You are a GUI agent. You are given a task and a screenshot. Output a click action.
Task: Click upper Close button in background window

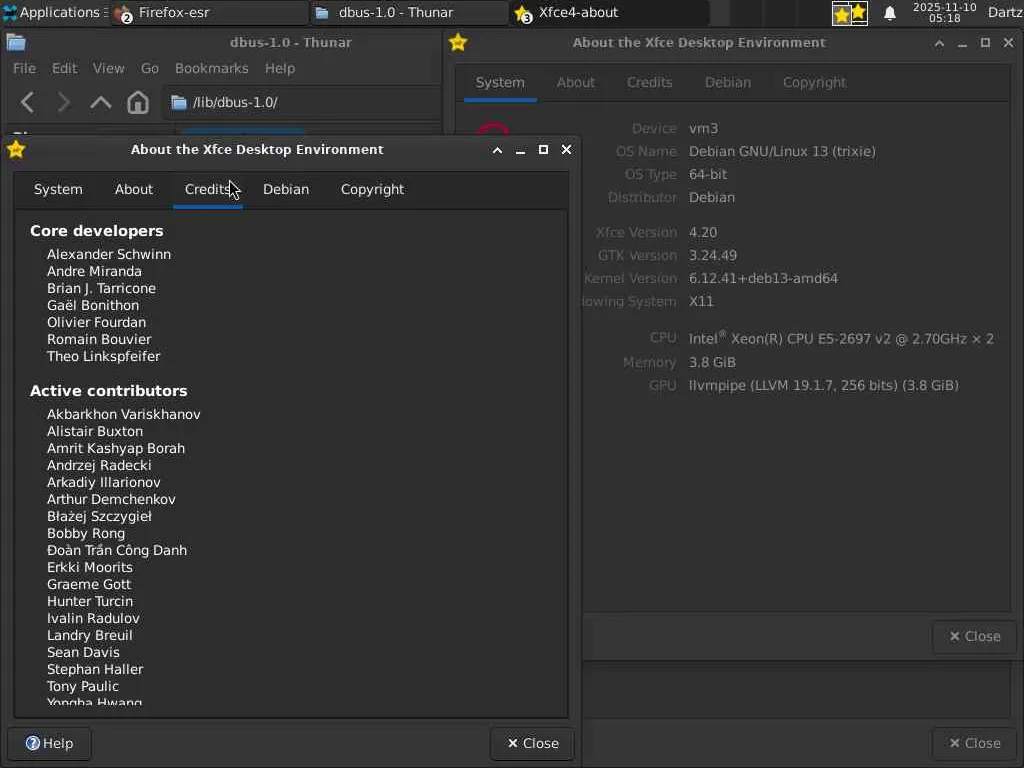[974, 636]
